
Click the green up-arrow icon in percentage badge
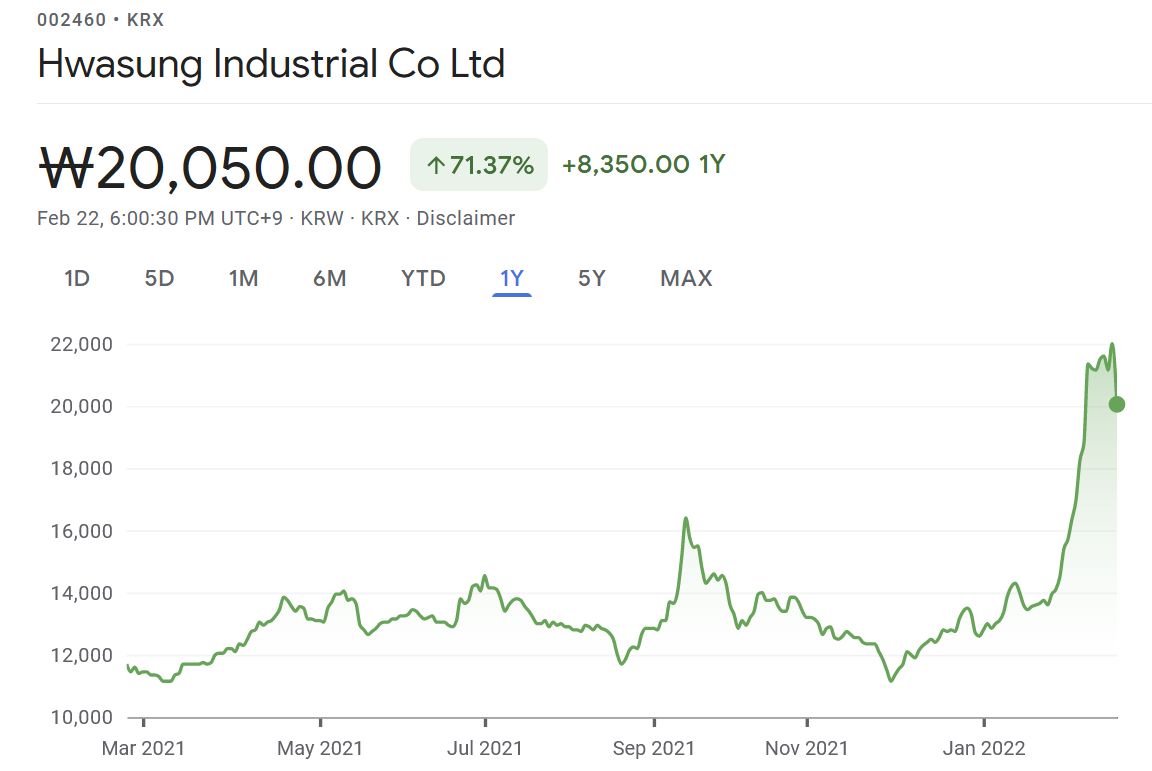(x=435, y=166)
